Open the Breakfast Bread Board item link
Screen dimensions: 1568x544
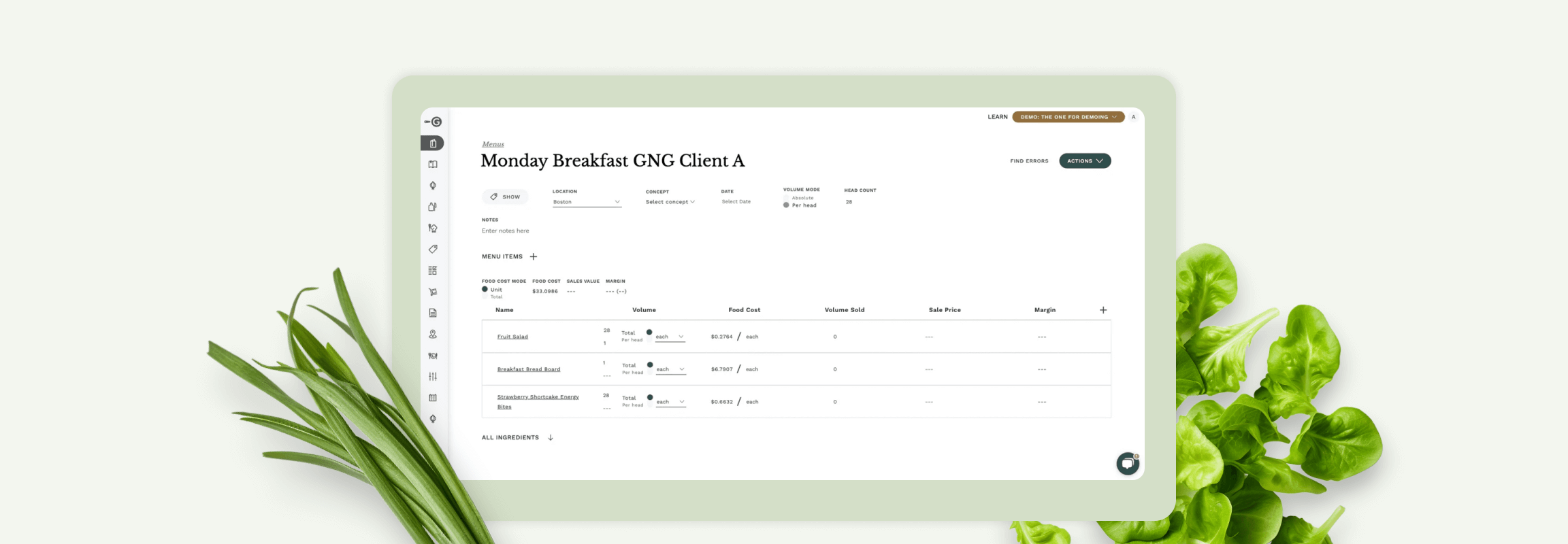click(529, 369)
